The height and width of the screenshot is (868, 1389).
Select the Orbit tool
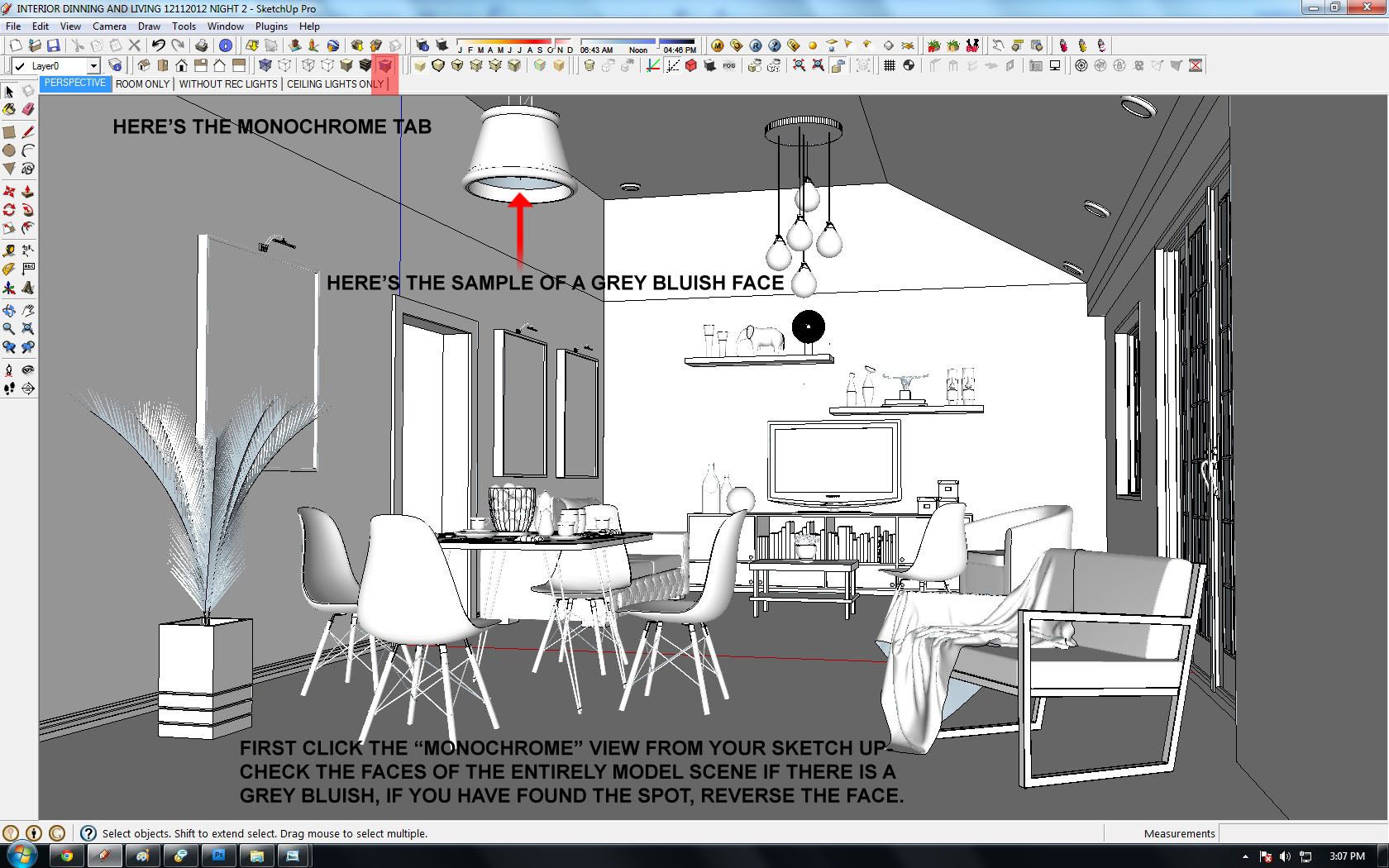click(x=9, y=311)
